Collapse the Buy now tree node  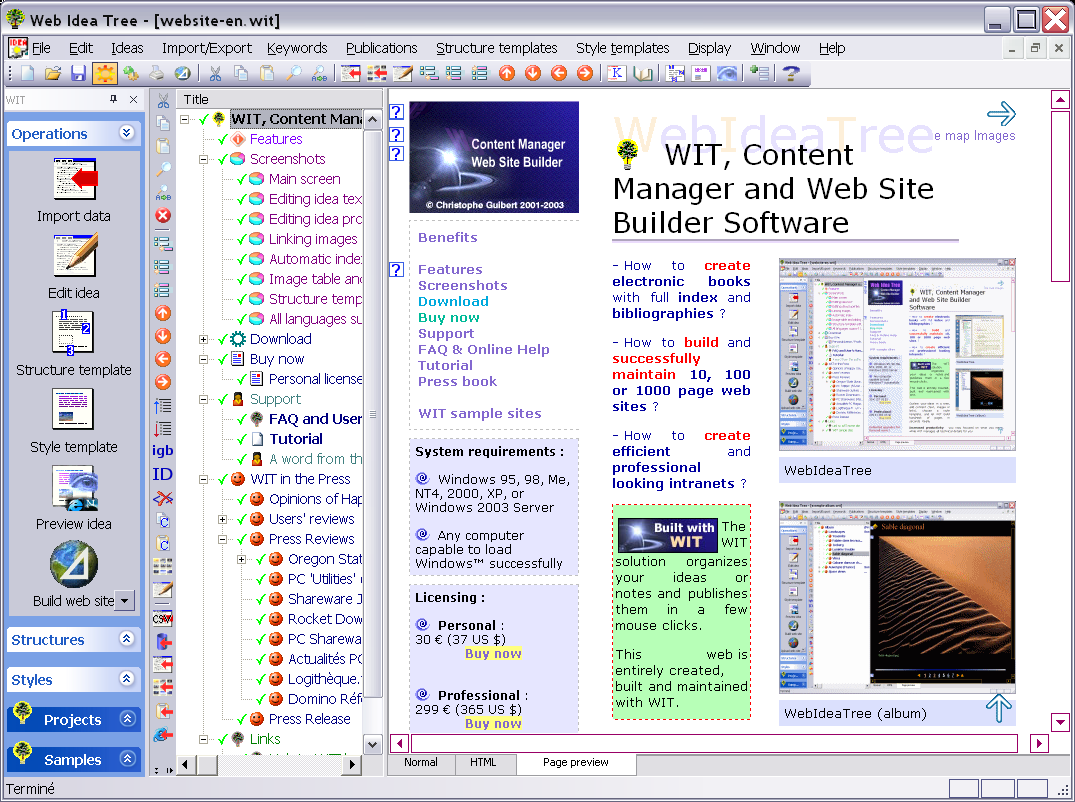pos(204,359)
